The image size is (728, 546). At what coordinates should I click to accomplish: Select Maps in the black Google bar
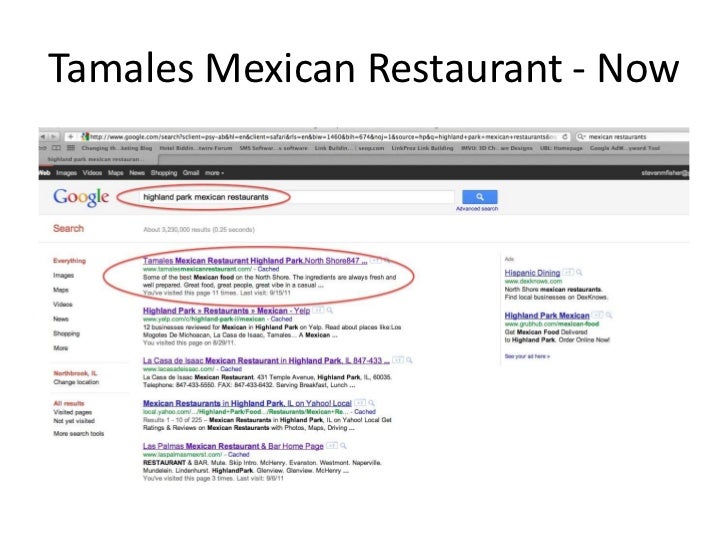click(x=116, y=173)
